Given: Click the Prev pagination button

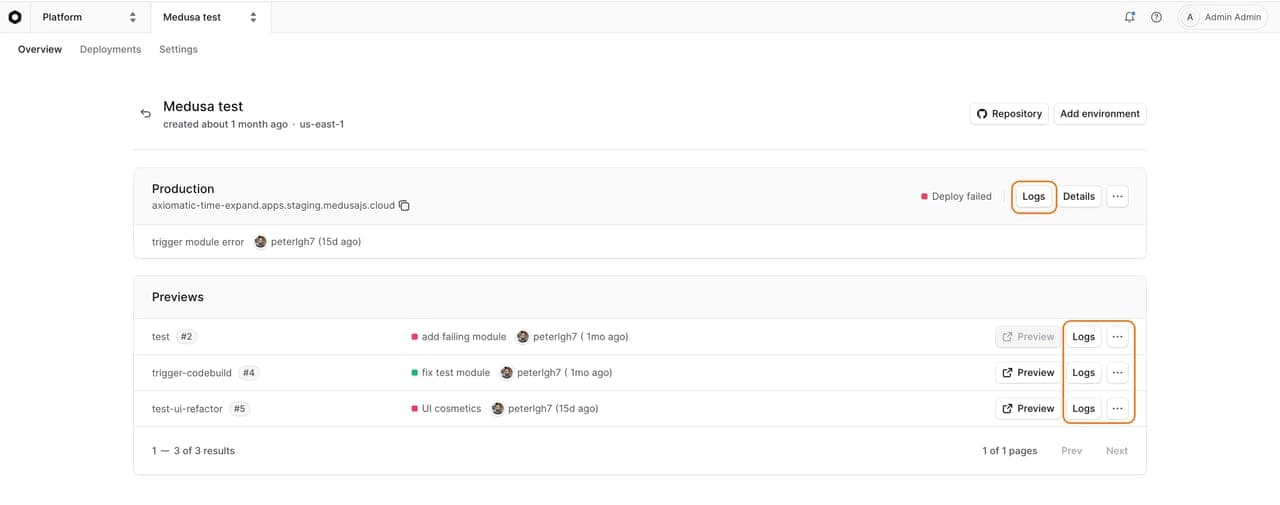Looking at the screenshot, I should [x=1072, y=451].
